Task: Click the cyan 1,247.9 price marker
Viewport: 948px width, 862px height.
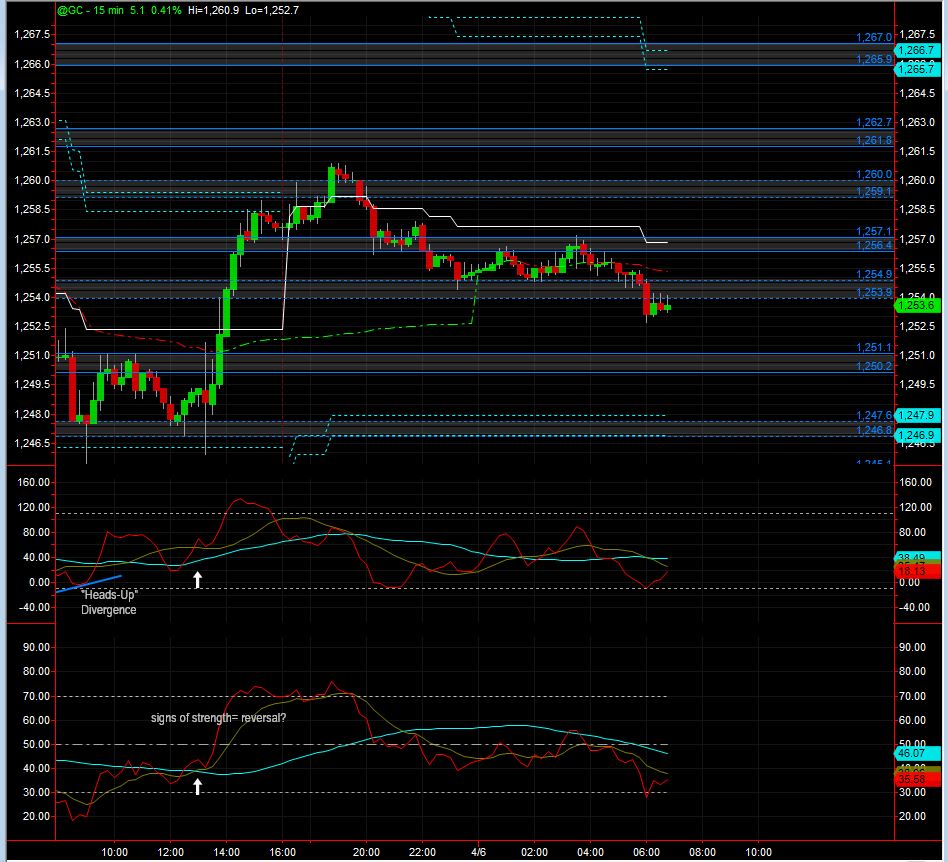Action: (917, 415)
